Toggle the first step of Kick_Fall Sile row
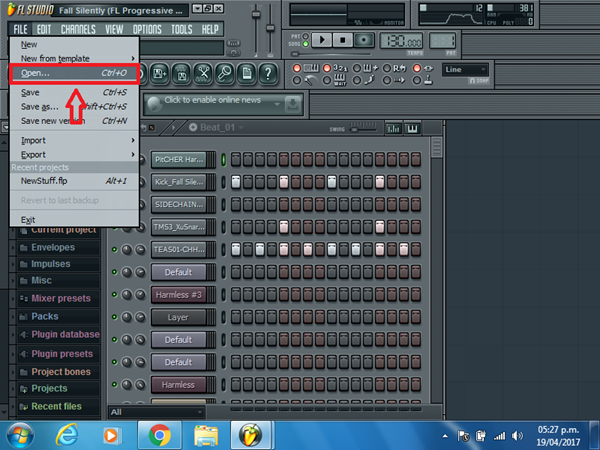Viewport: 600px width, 450px height. [x=236, y=182]
